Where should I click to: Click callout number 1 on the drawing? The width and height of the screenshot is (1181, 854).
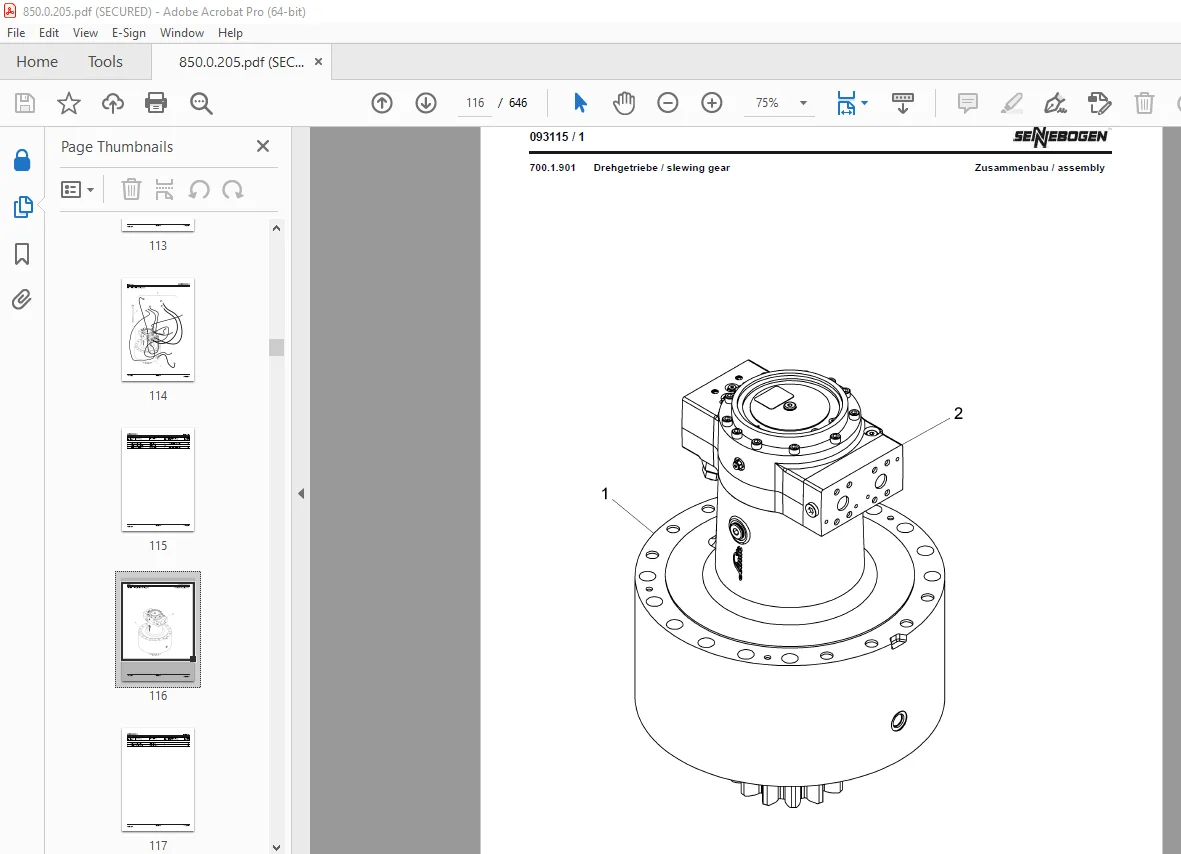pos(605,494)
